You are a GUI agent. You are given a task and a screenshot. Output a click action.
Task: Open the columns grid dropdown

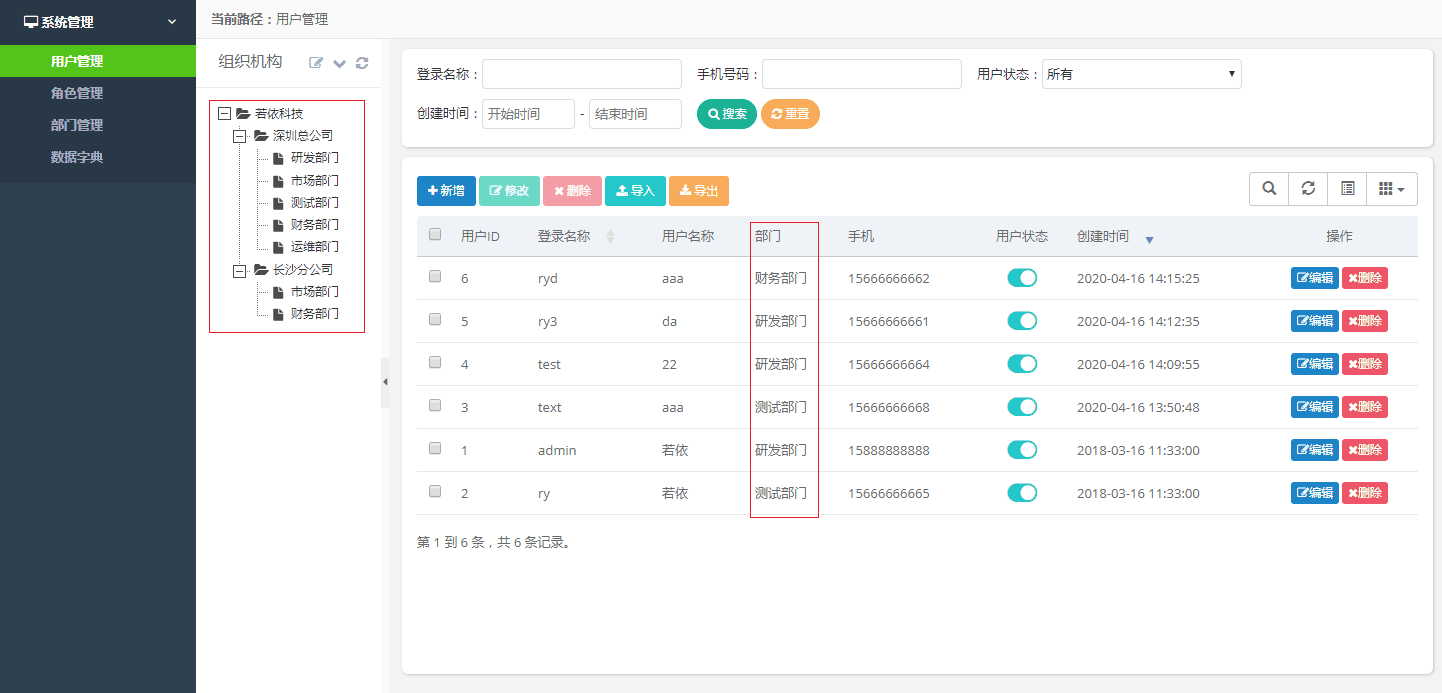coord(1391,188)
